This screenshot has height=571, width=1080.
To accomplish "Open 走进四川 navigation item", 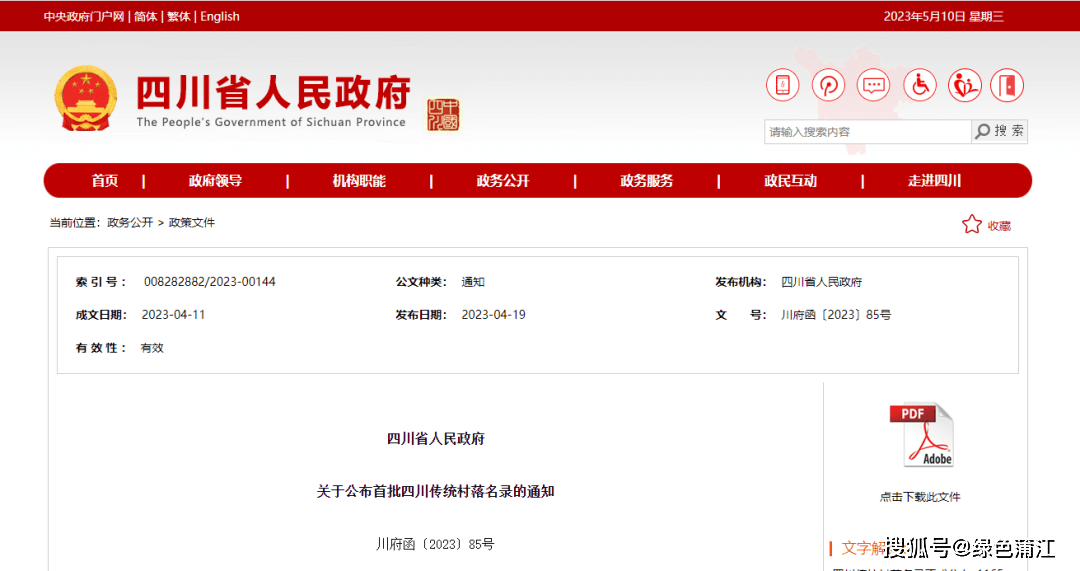I will click(x=934, y=181).
